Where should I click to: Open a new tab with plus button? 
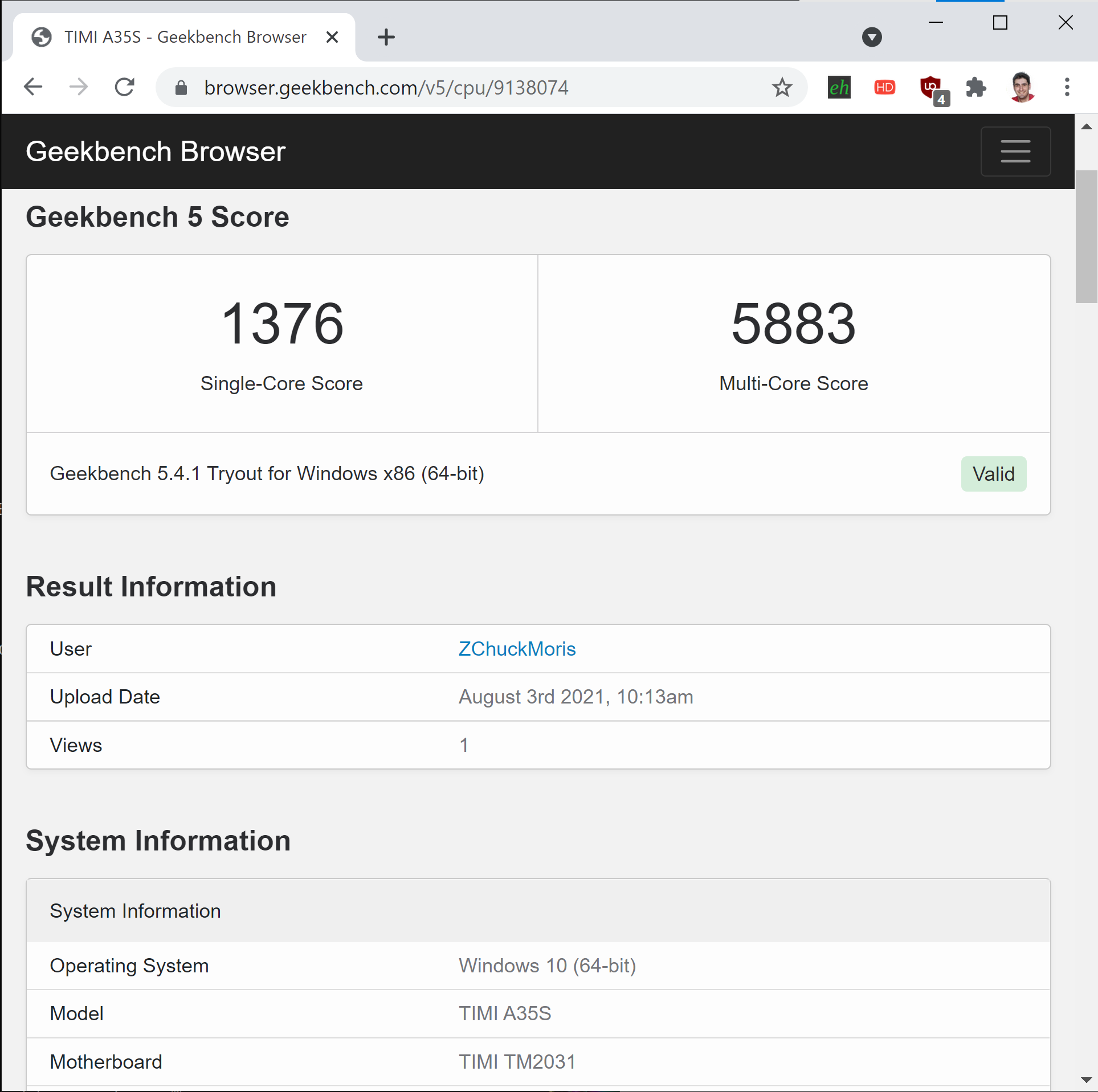point(386,37)
